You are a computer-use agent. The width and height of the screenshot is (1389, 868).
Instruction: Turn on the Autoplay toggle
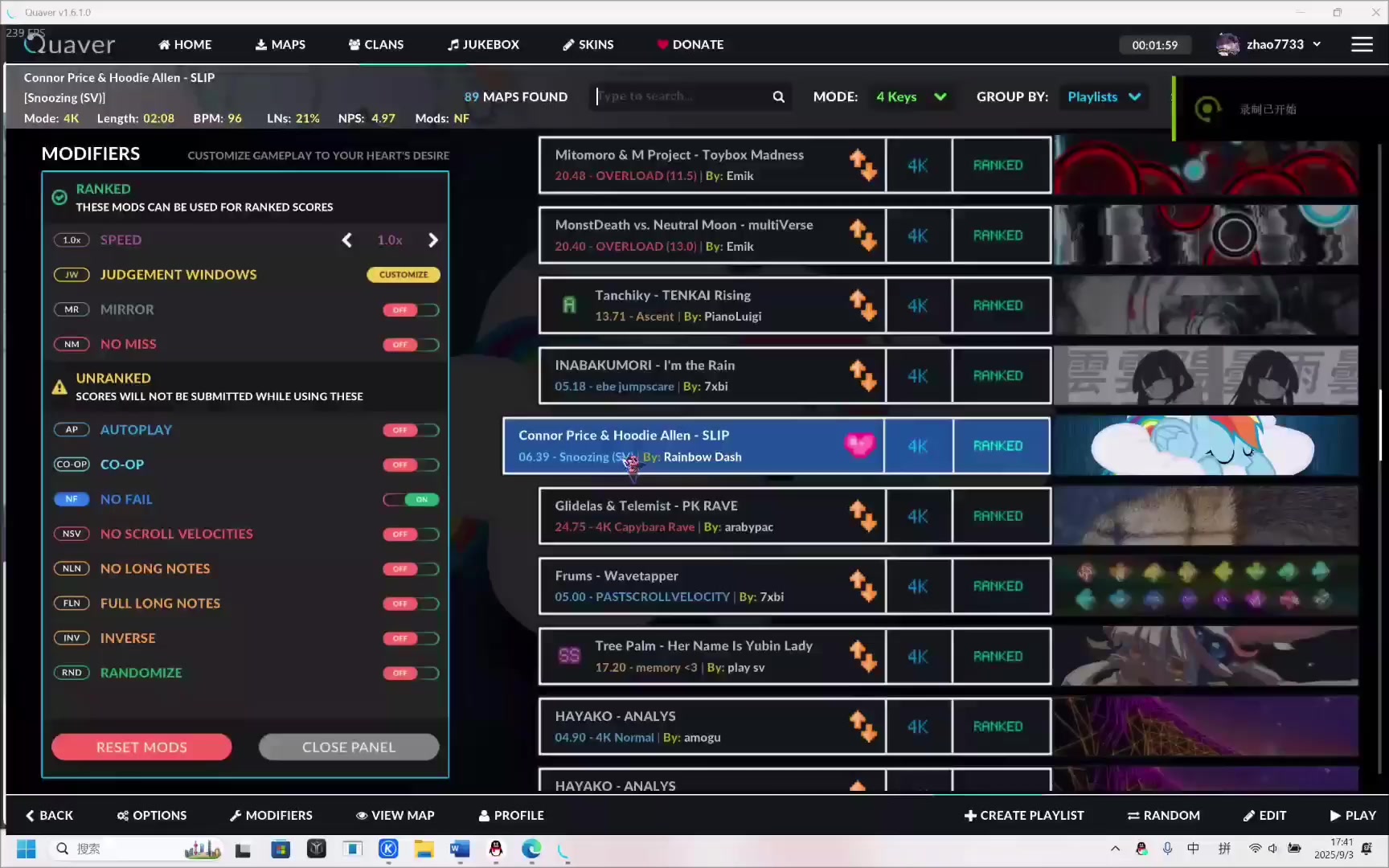[x=412, y=430]
